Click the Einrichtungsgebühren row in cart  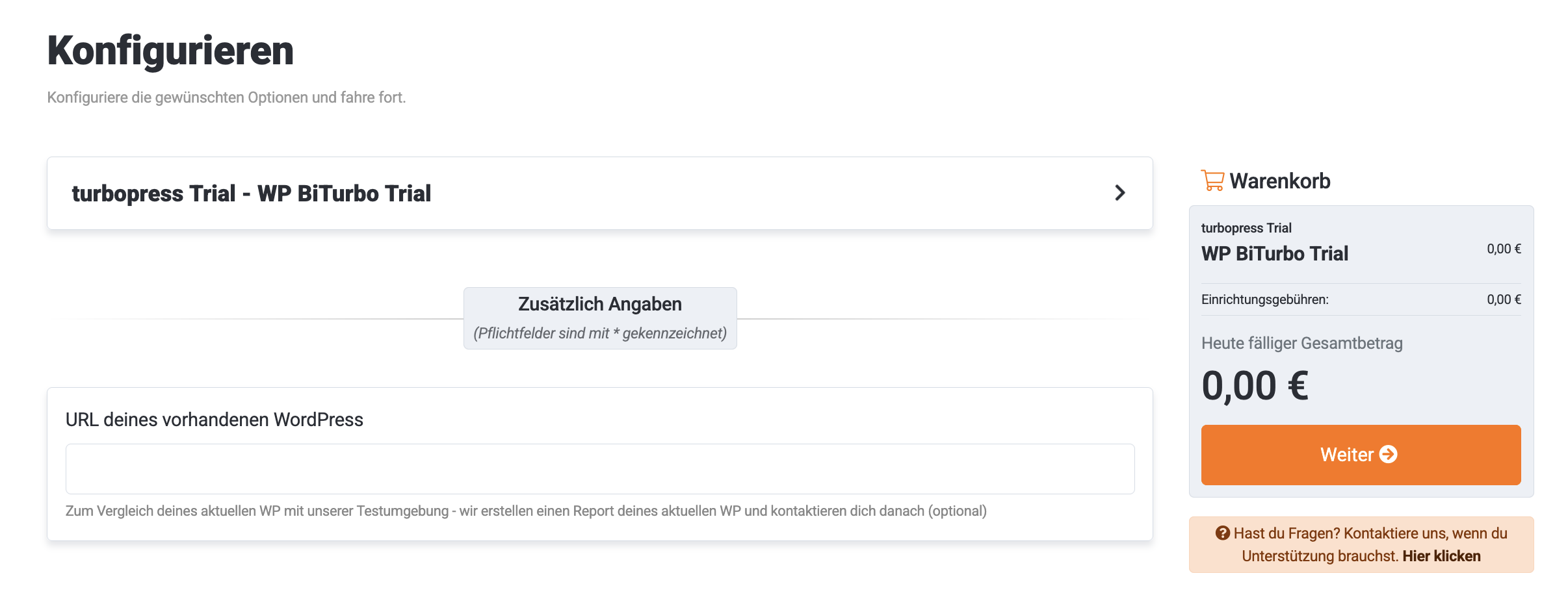pos(1264,299)
